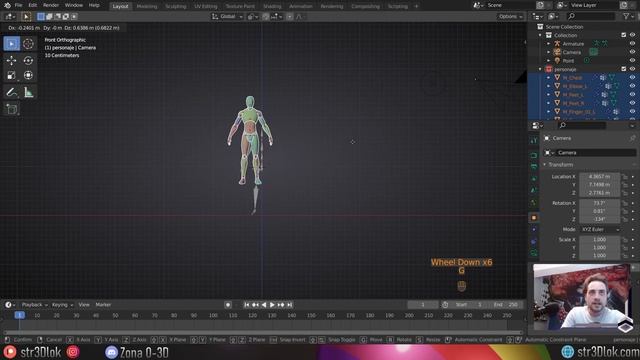Open the XYZ Euler rotation mode dropdown

tap(600, 230)
